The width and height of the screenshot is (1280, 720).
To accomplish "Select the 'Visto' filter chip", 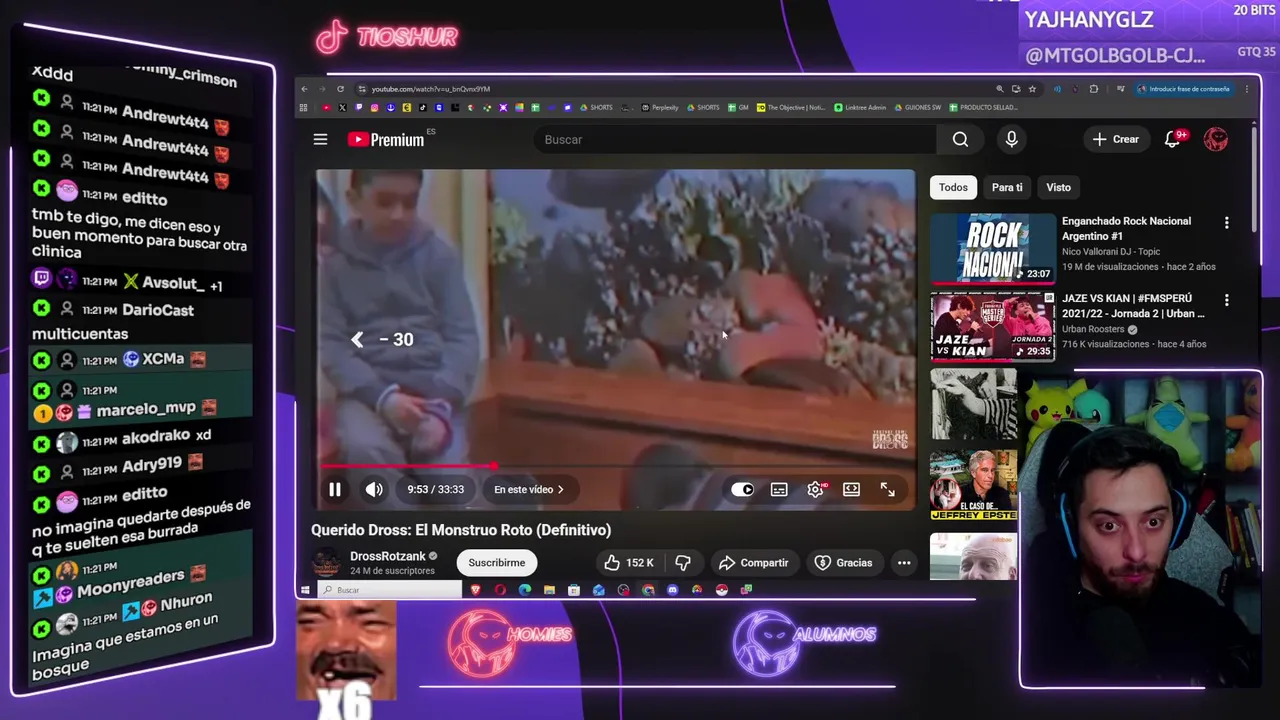I will tap(1058, 187).
